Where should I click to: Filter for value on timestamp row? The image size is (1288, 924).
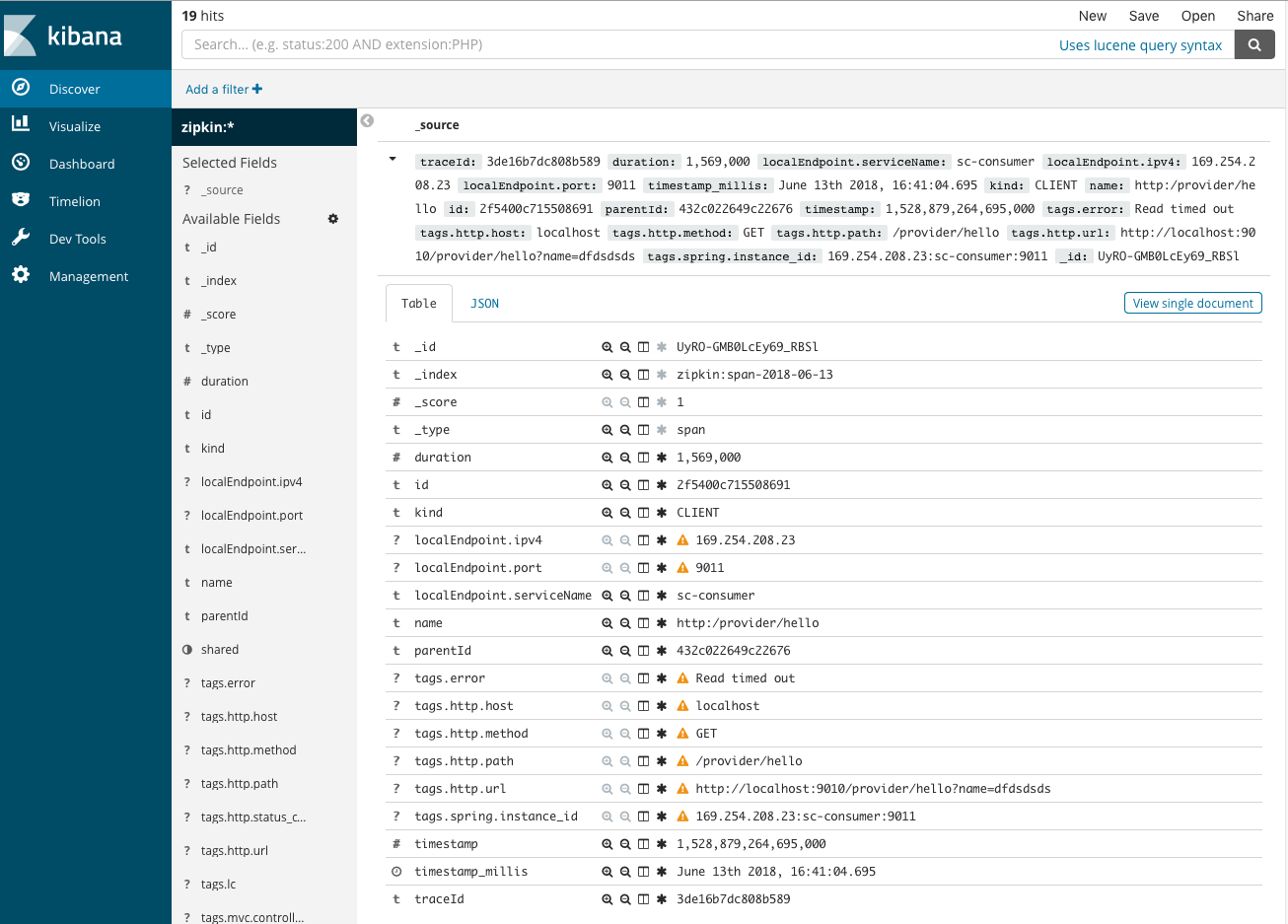(608, 844)
